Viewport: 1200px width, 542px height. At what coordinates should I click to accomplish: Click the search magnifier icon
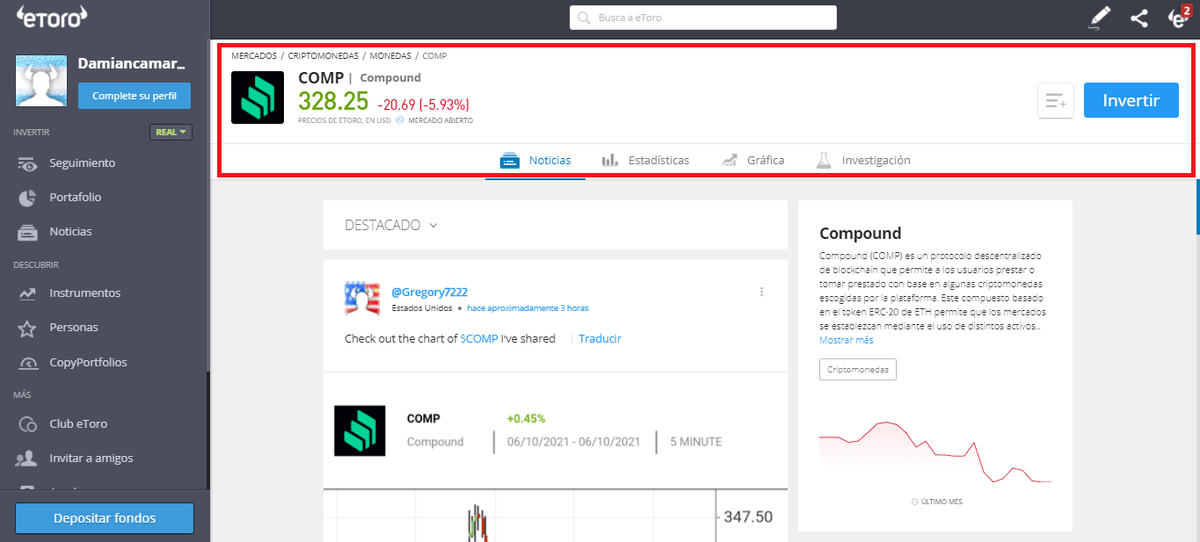coord(583,17)
